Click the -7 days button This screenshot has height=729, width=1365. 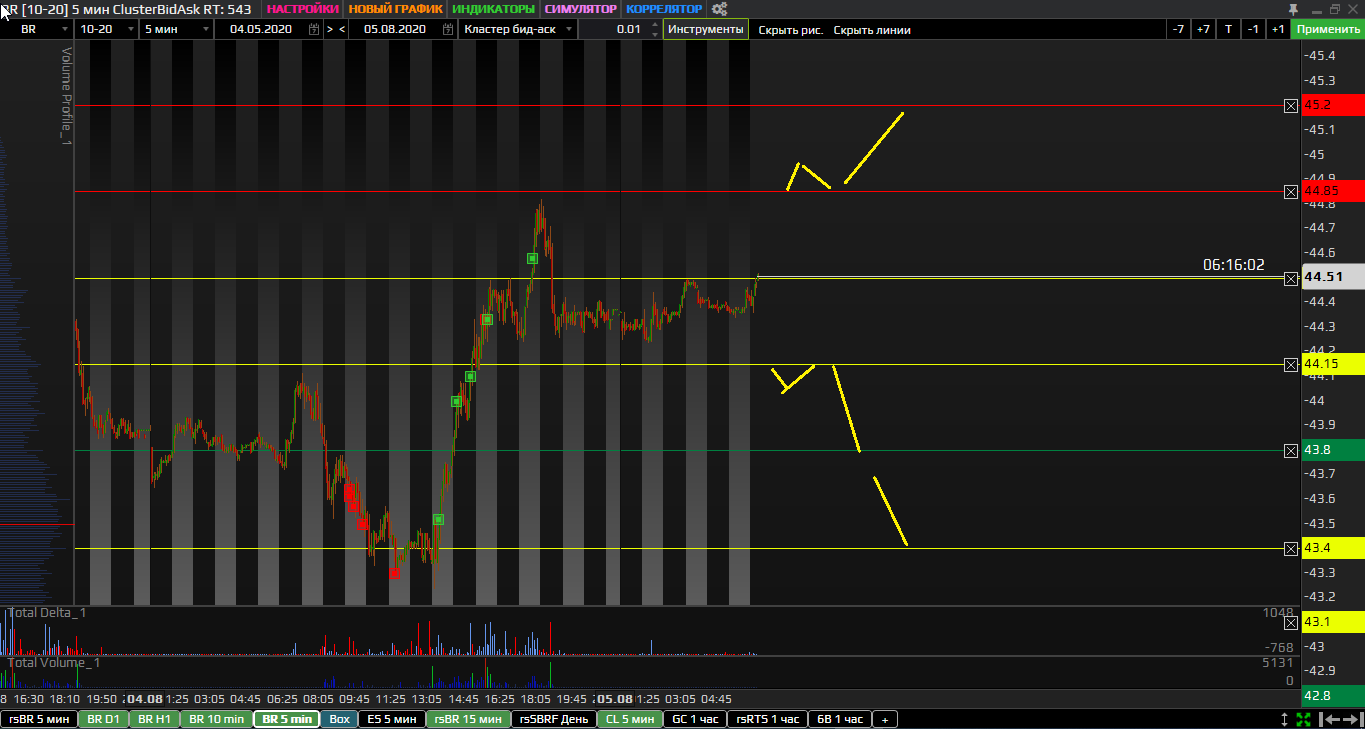click(x=1179, y=29)
